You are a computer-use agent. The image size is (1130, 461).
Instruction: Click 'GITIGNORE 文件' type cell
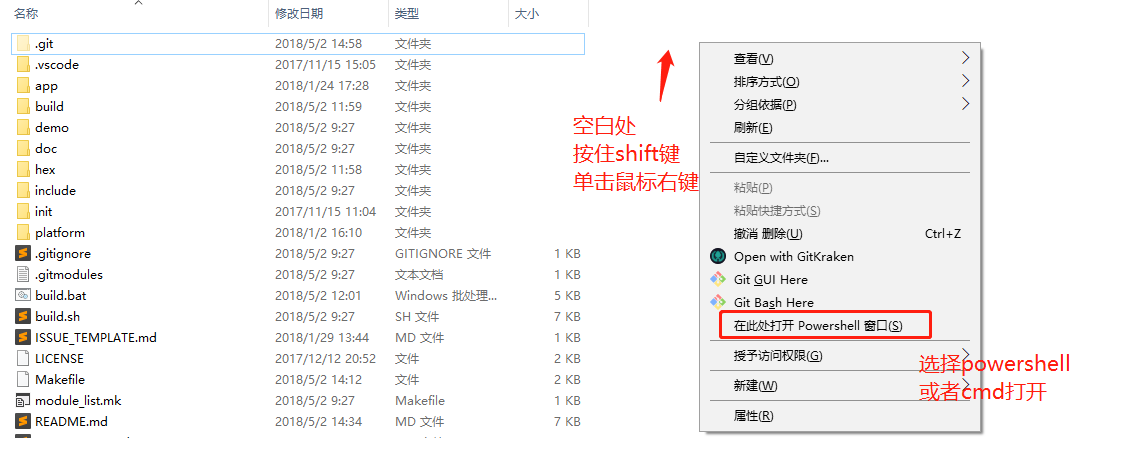click(x=442, y=254)
